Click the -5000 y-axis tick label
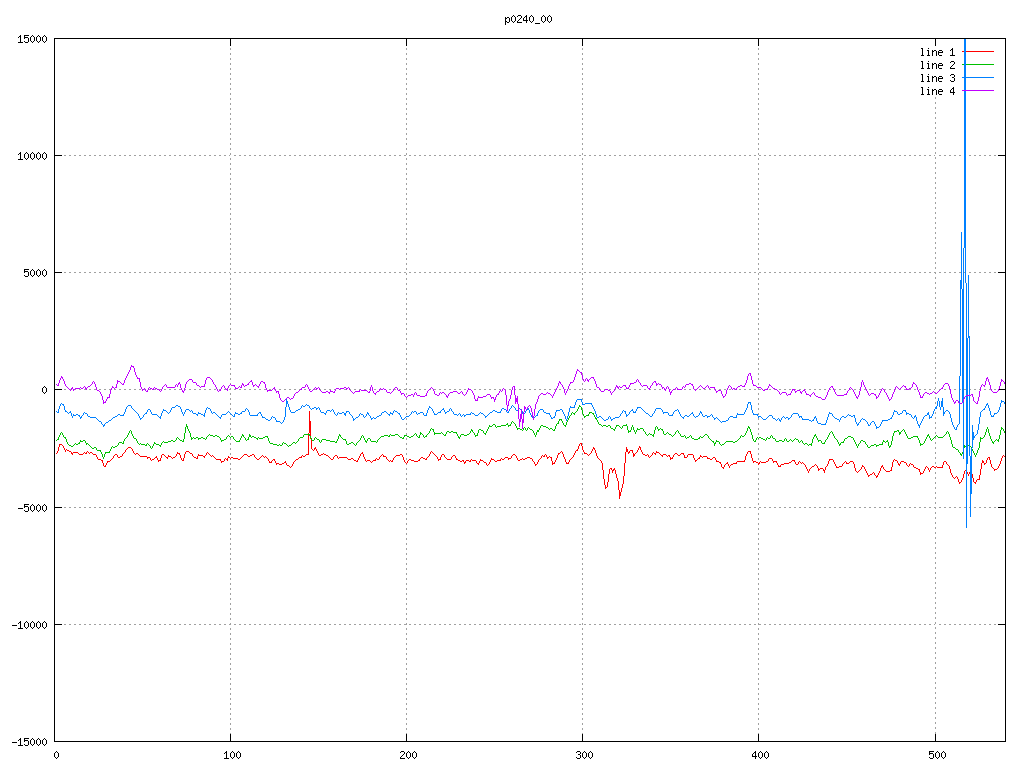 click(29, 507)
